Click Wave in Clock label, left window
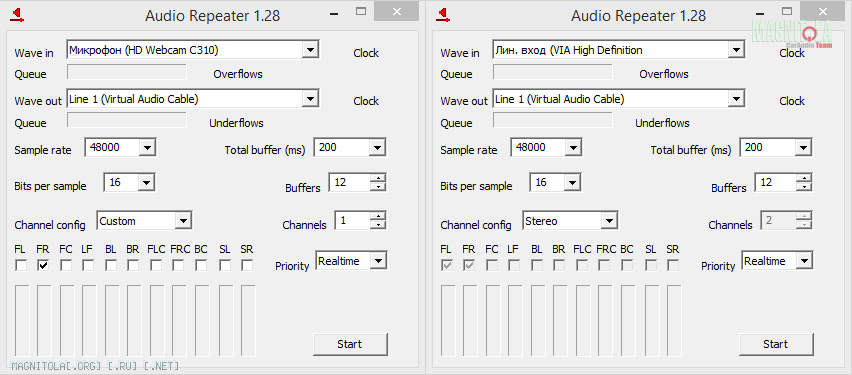The height and width of the screenshot is (375, 852). click(x=366, y=53)
